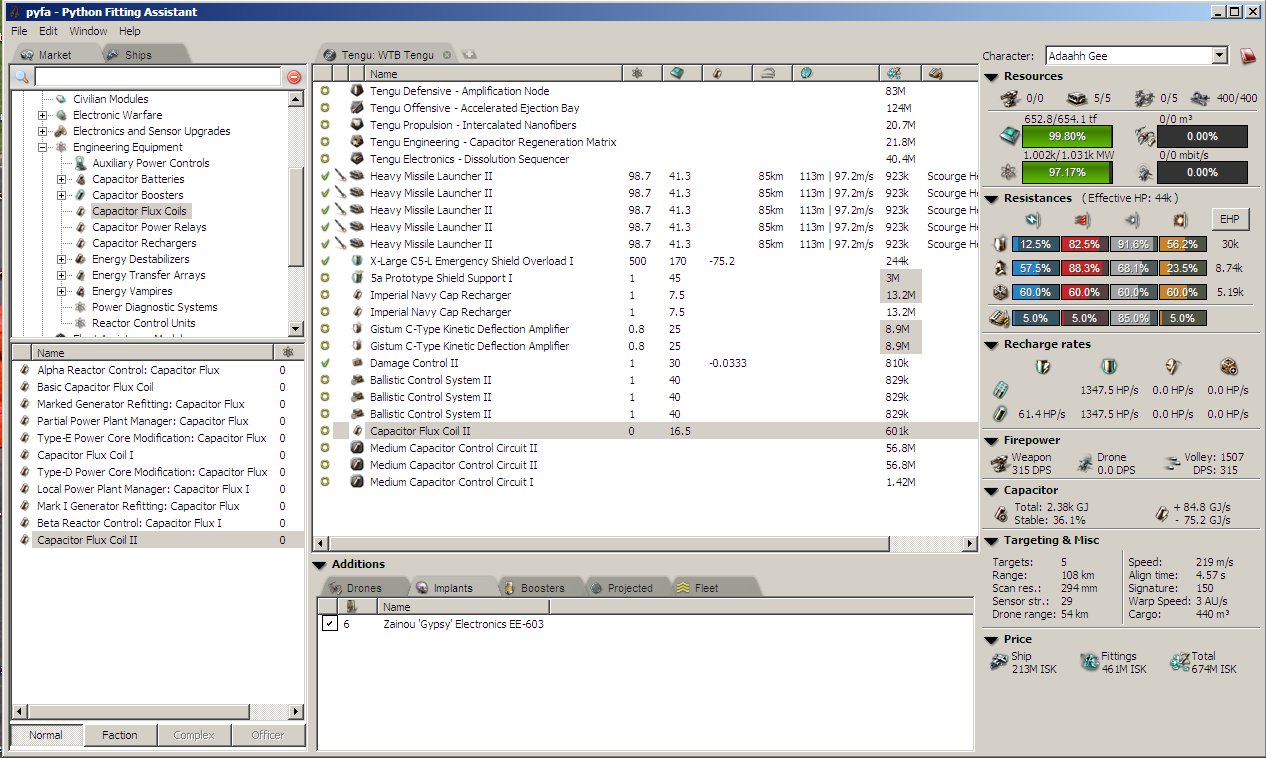Select Capacitor Rechargers category
1266x758 pixels.
tap(144, 243)
